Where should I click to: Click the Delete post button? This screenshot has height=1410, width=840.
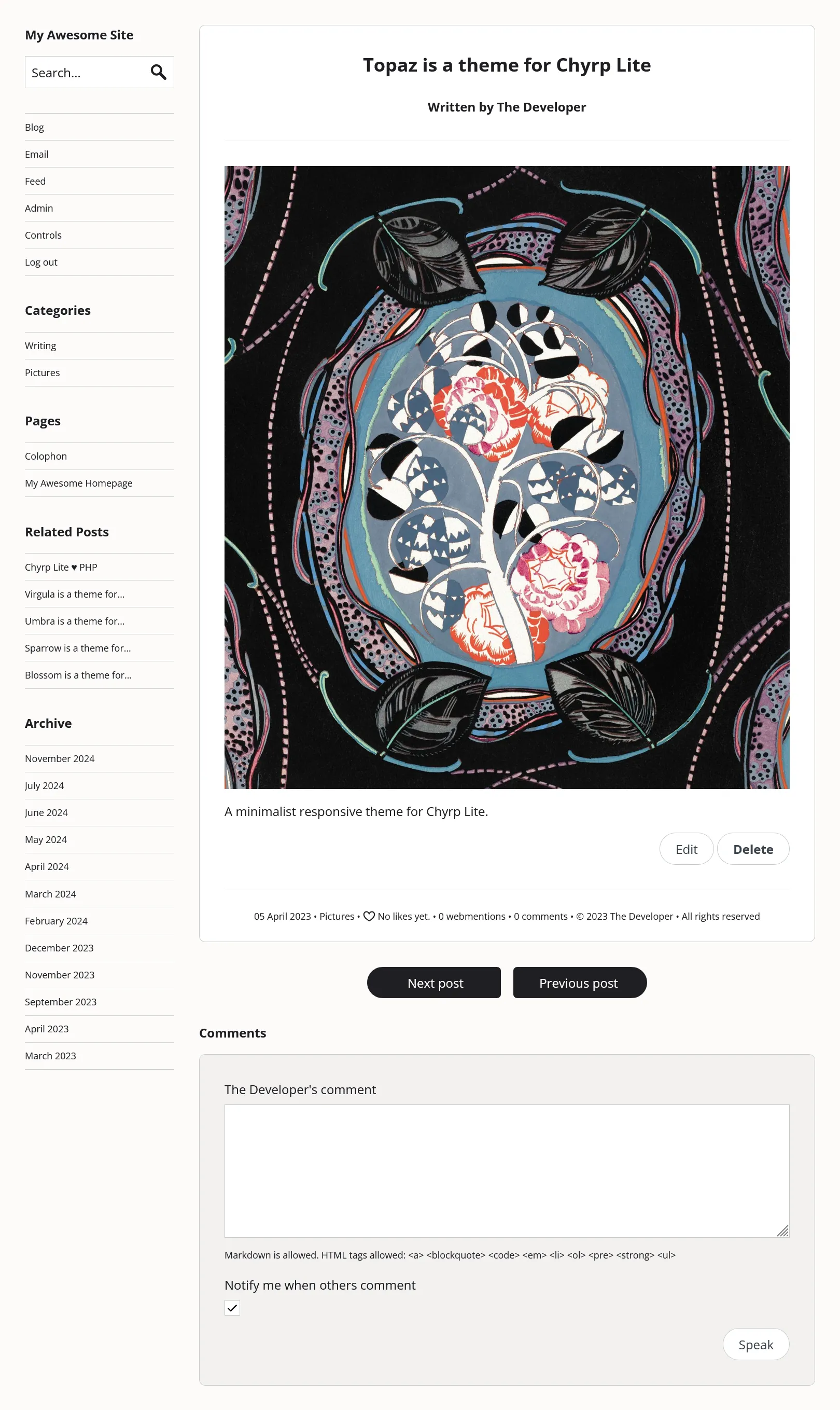[x=753, y=849]
